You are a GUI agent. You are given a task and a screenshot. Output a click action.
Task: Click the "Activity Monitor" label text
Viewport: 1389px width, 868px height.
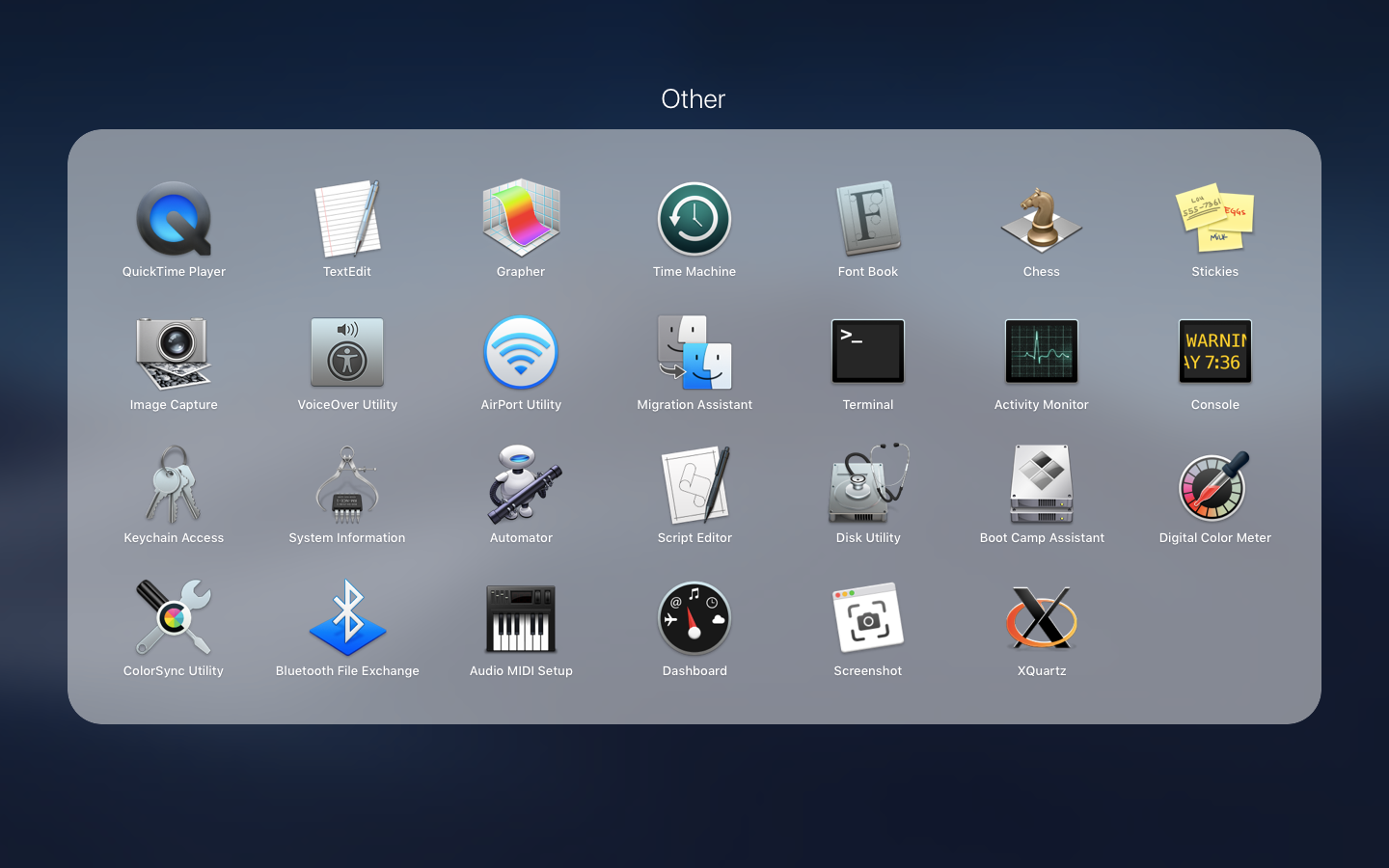point(1042,405)
